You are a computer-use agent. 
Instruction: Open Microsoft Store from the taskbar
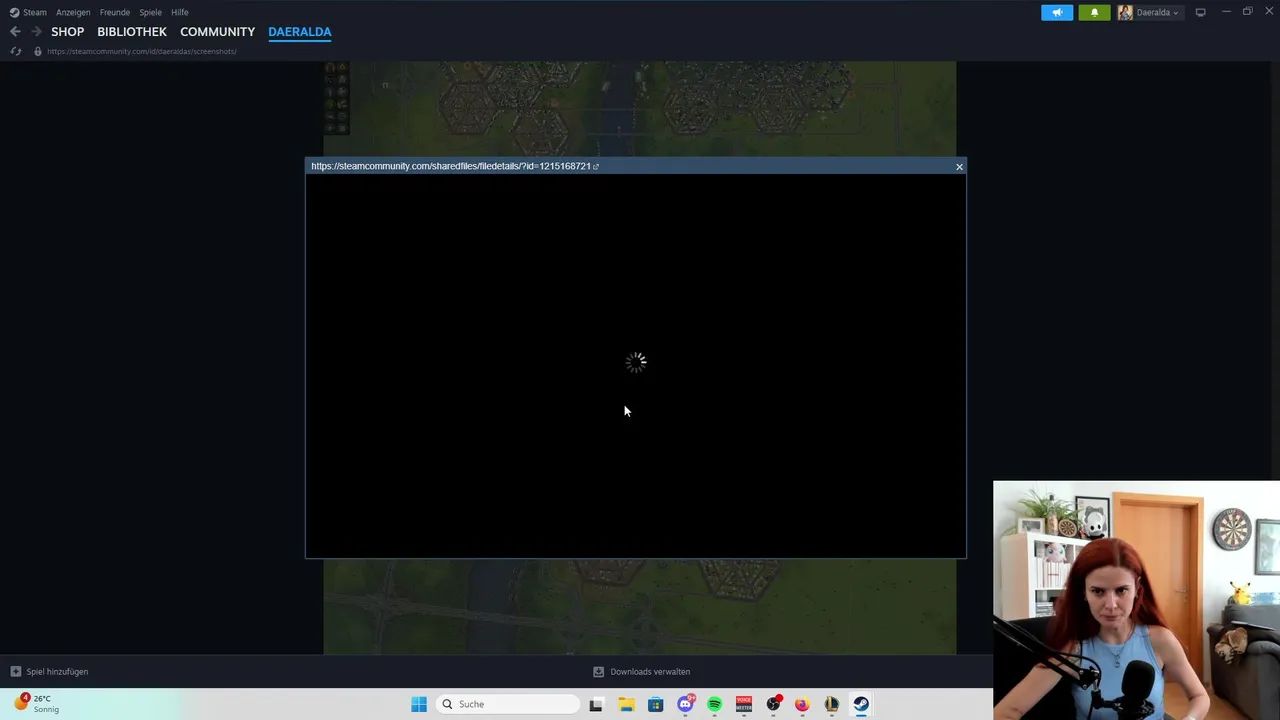(x=655, y=704)
